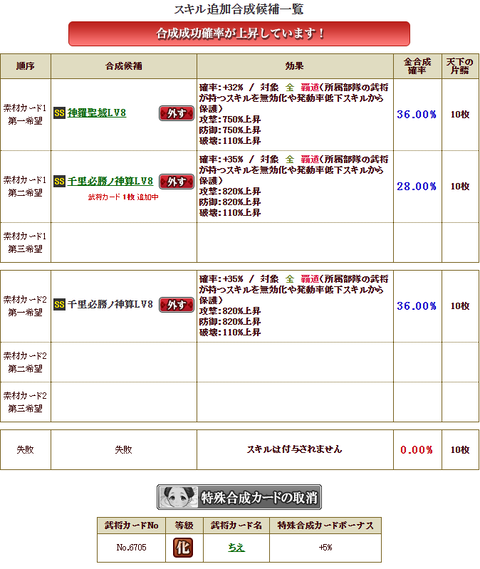
Task: Click the 特殊合成カードボーナス header
Action: pyautogui.click(x=325, y=526)
